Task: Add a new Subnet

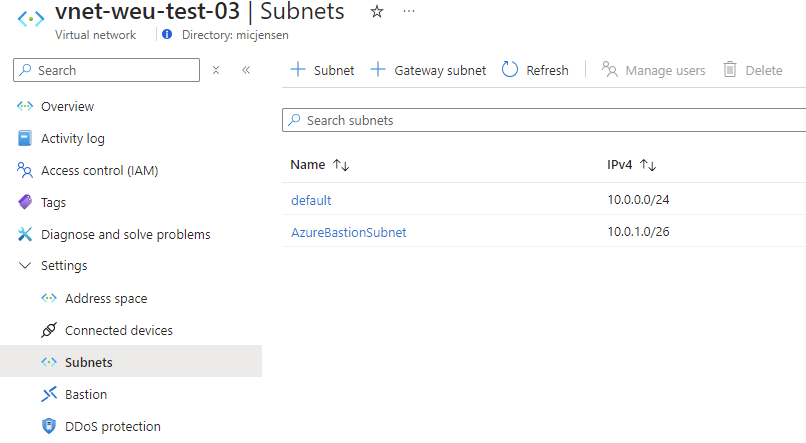Action: pos(322,70)
